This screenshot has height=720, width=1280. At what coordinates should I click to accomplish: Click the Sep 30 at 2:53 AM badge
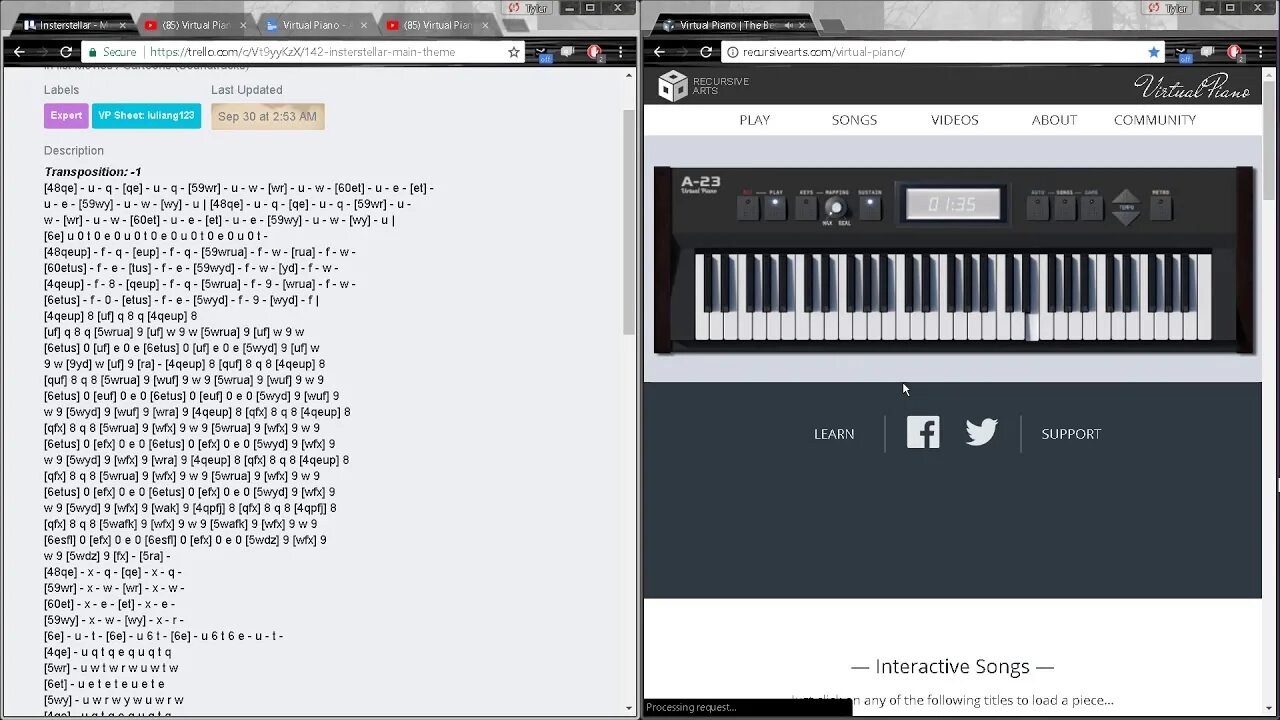267,117
